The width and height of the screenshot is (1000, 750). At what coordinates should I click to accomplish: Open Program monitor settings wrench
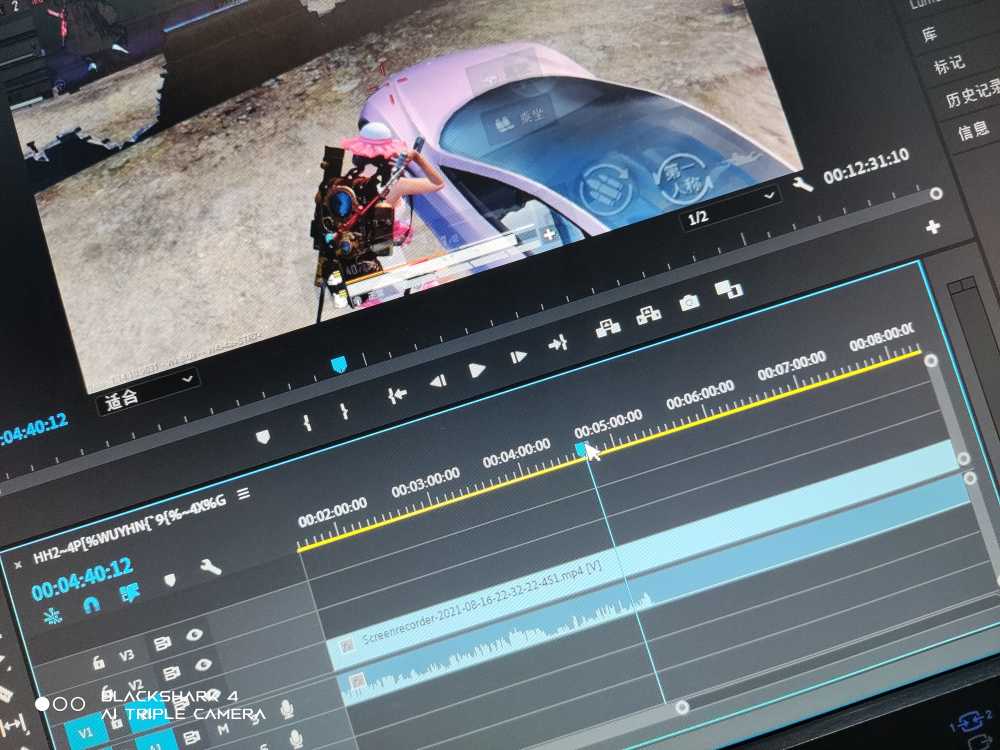pos(802,184)
